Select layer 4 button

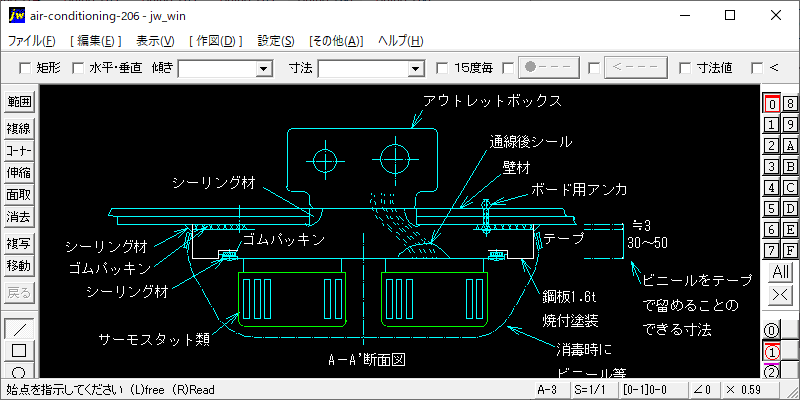point(772,188)
